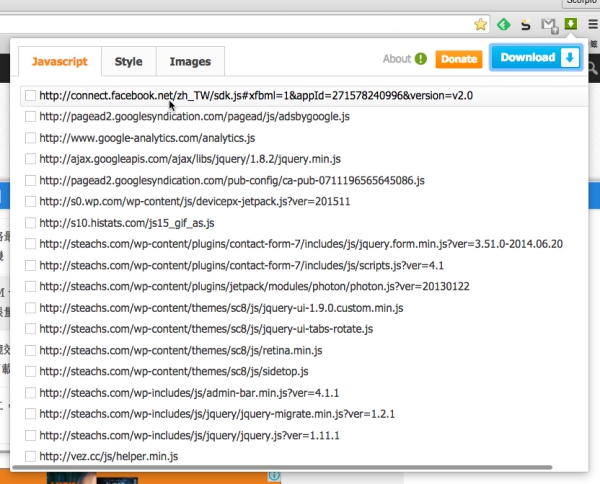This screenshot has height=484, width=600.
Task: Select the jquery-ui-tabs-rotate.js checkbox
Action: coord(30,329)
